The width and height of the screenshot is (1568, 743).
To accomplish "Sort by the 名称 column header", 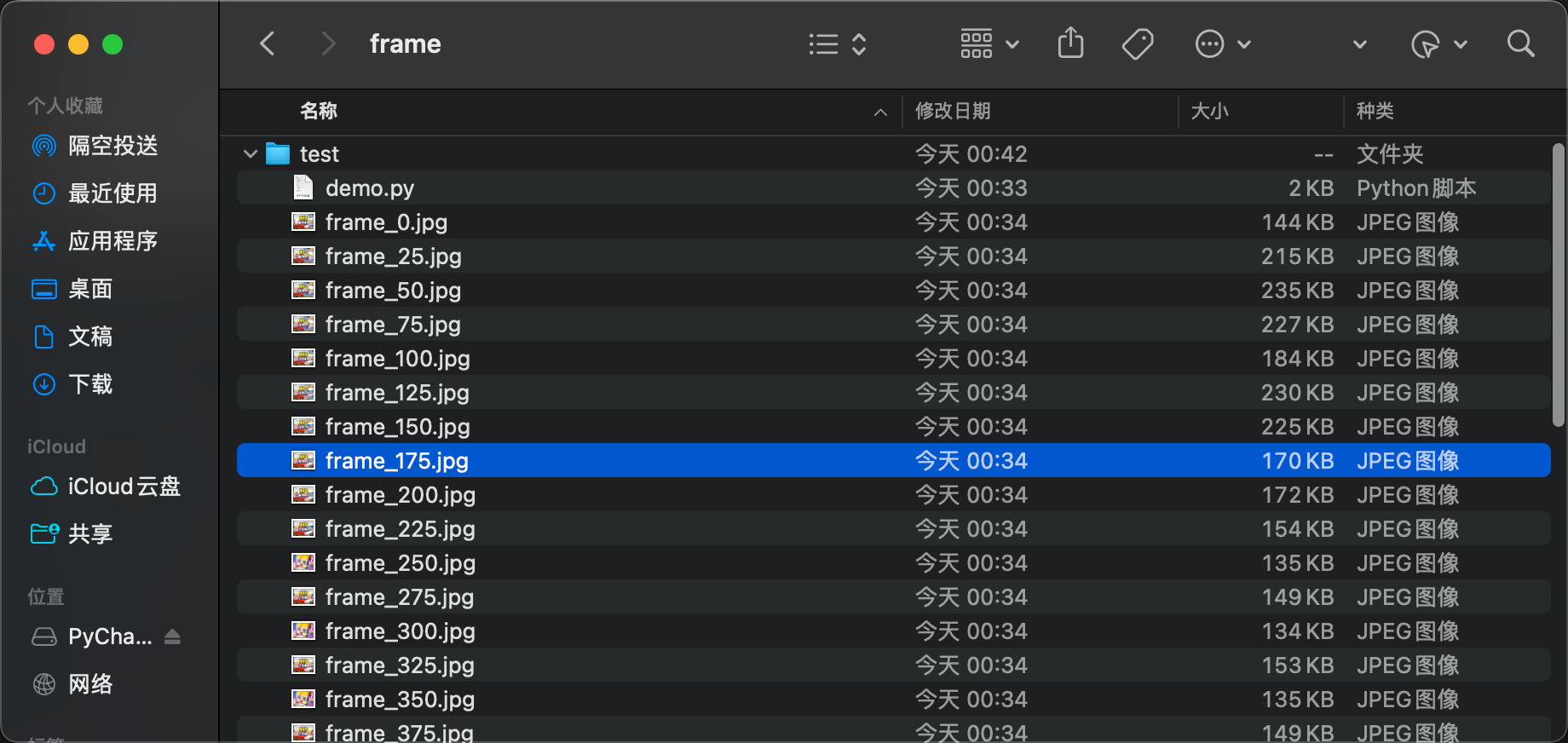I will click(319, 111).
